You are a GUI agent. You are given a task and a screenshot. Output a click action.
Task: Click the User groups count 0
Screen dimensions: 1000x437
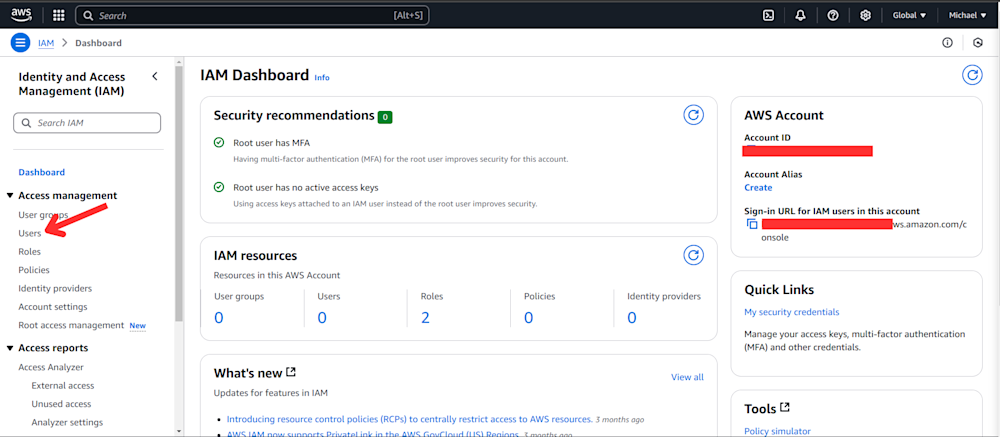pyautogui.click(x=219, y=317)
